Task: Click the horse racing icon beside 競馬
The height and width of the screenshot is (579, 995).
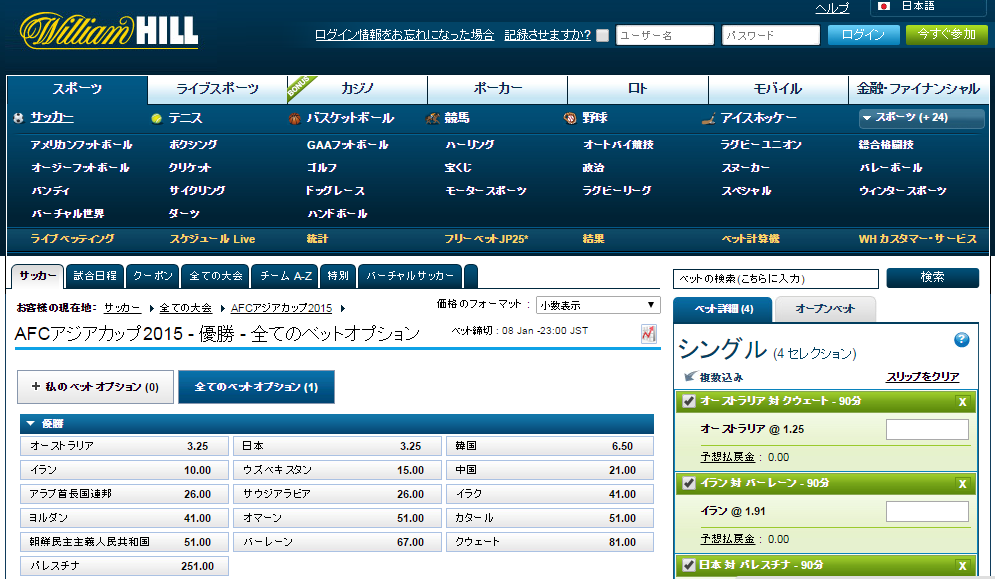Action: [433, 118]
